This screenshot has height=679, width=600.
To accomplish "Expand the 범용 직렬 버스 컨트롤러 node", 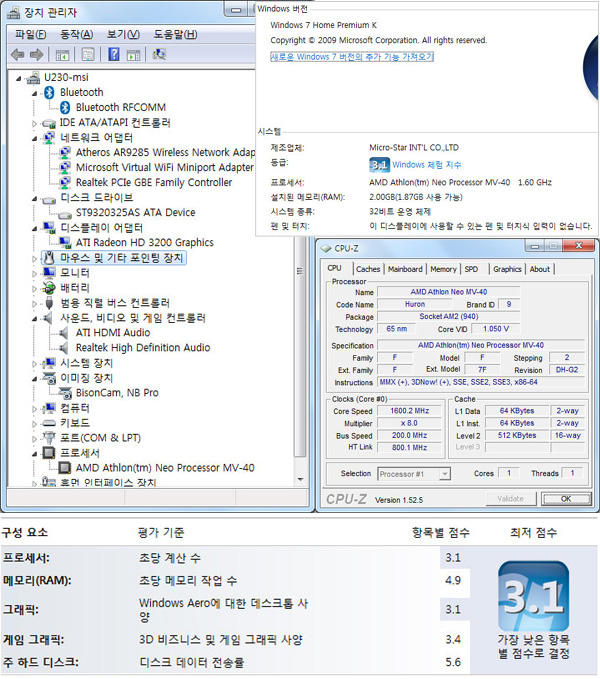I will pos(35,304).
